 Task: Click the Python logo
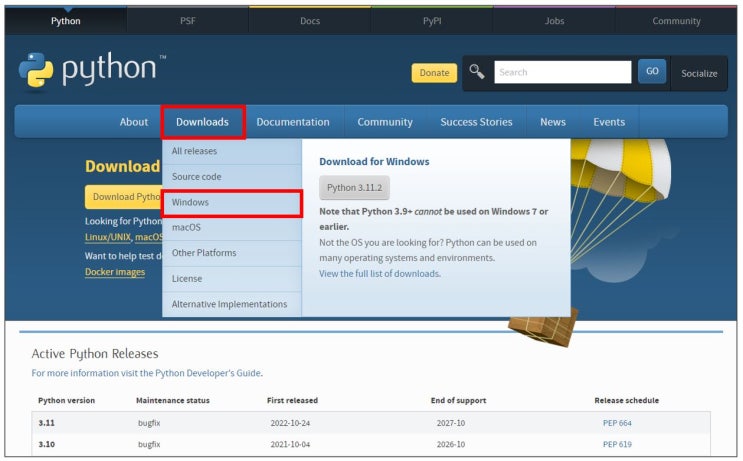point(92,70)
